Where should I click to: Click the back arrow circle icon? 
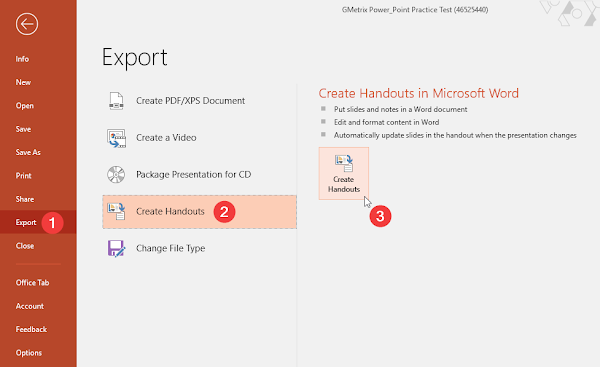27,24
